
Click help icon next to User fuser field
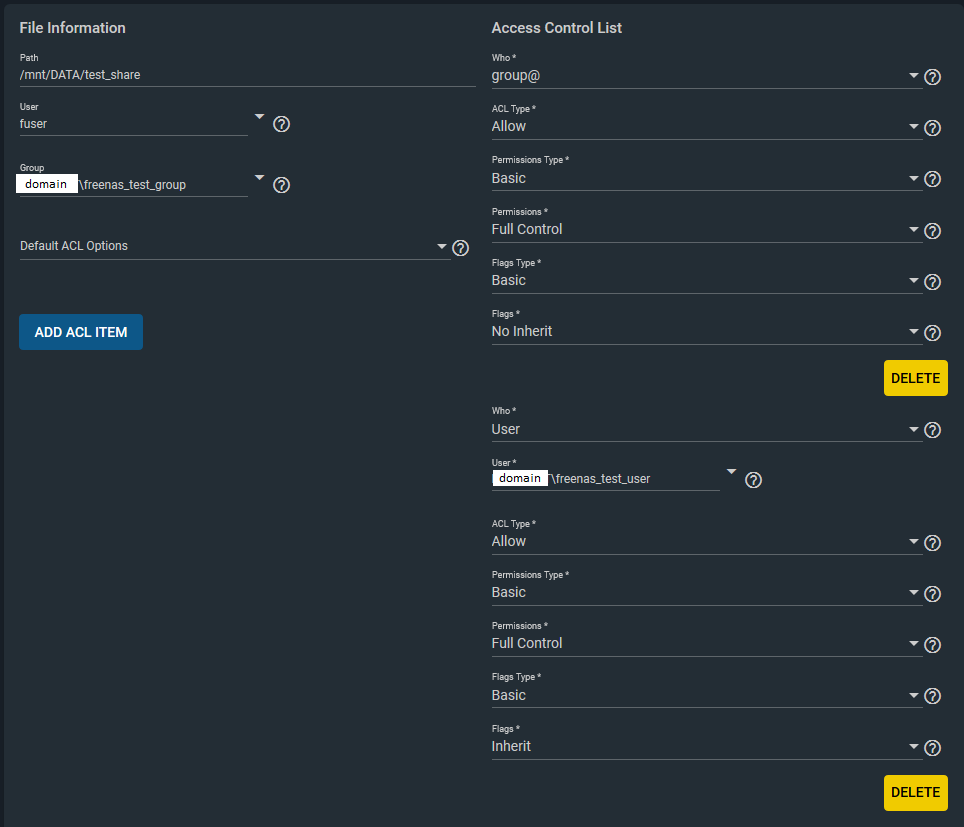click(282, 124)
